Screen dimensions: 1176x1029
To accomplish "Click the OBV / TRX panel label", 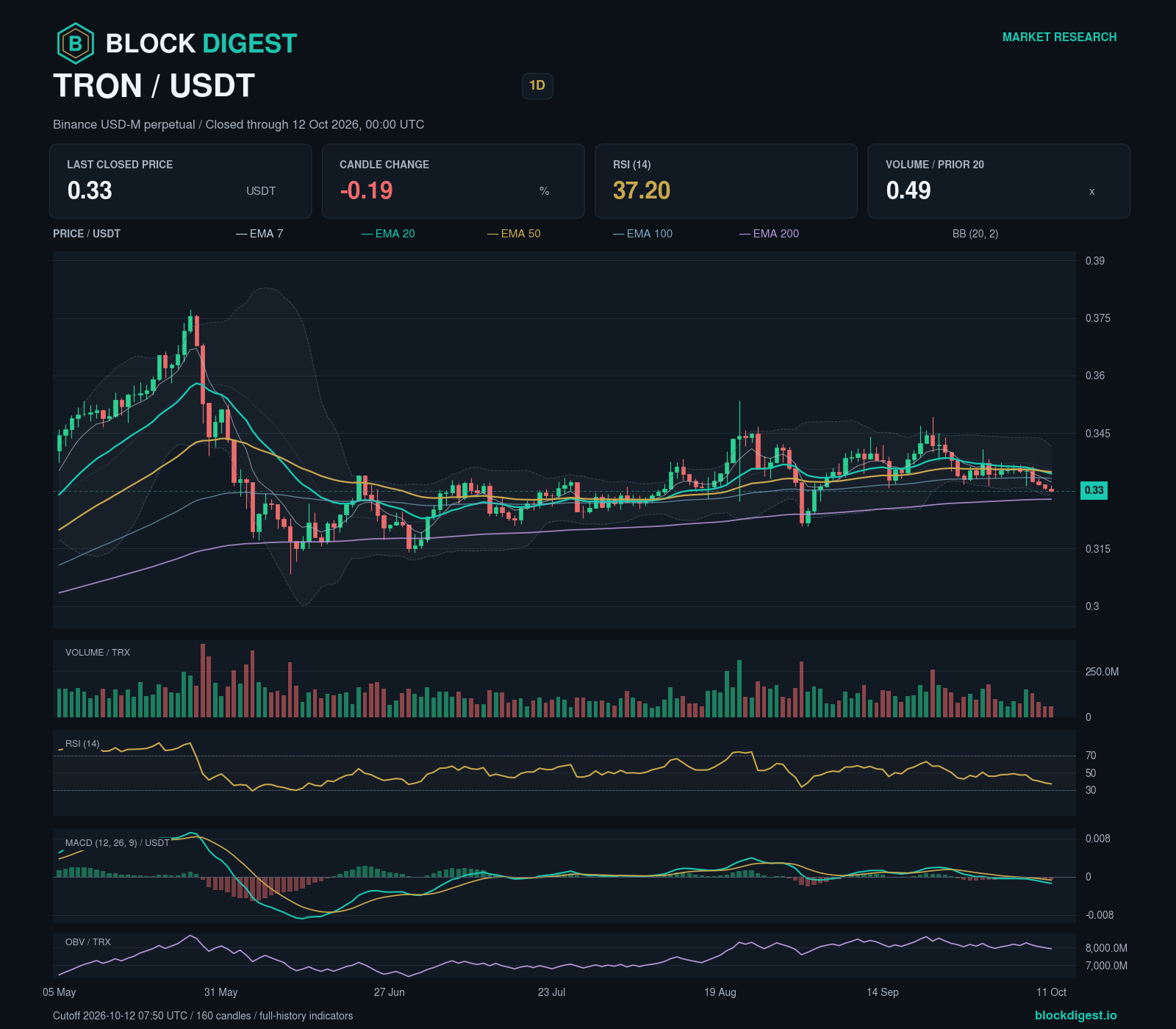I will click(x=88, y=942).
